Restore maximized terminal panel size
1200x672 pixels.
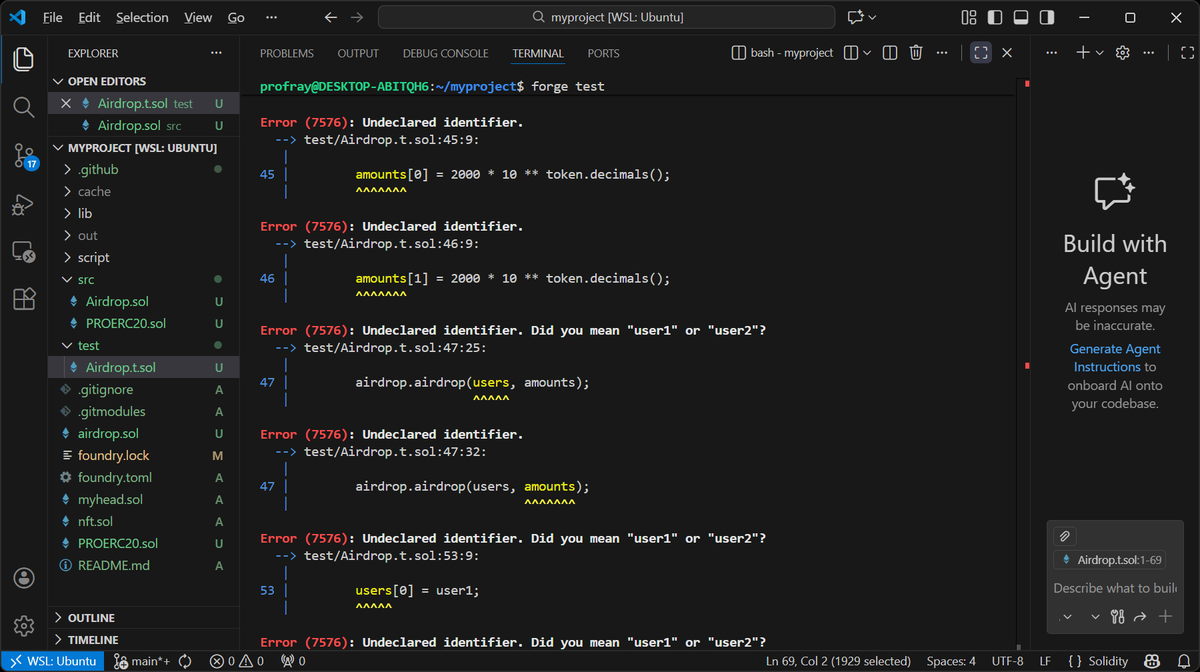click(x=981, y=53)
